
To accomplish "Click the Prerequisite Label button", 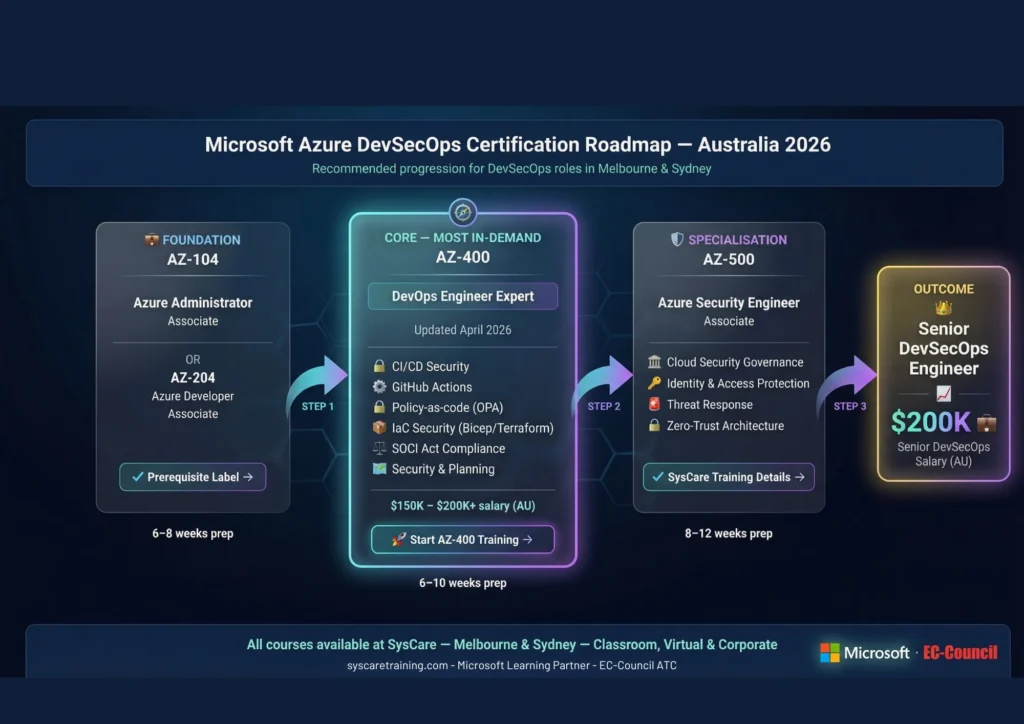I will tap(193, 477).
